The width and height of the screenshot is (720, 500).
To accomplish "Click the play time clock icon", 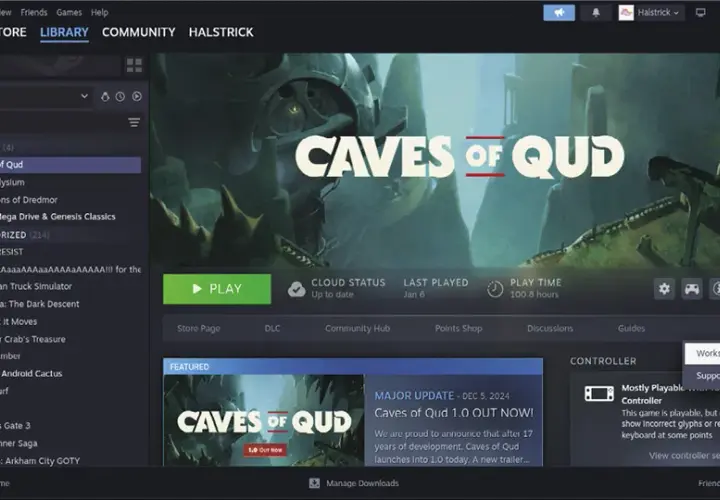I will (x=495, y=289).
